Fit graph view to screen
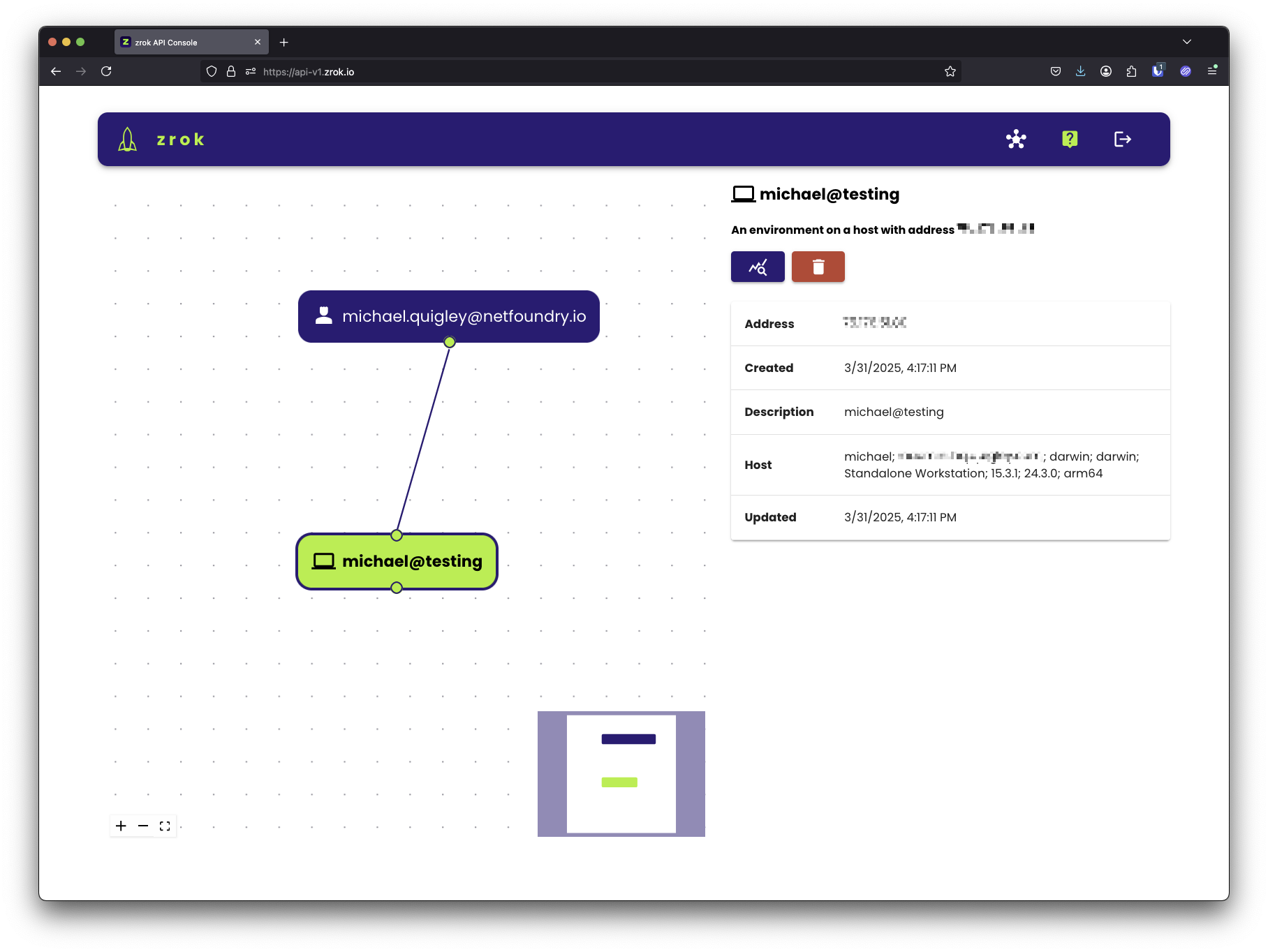This screenshot has height=952, width=1268. 165,826
